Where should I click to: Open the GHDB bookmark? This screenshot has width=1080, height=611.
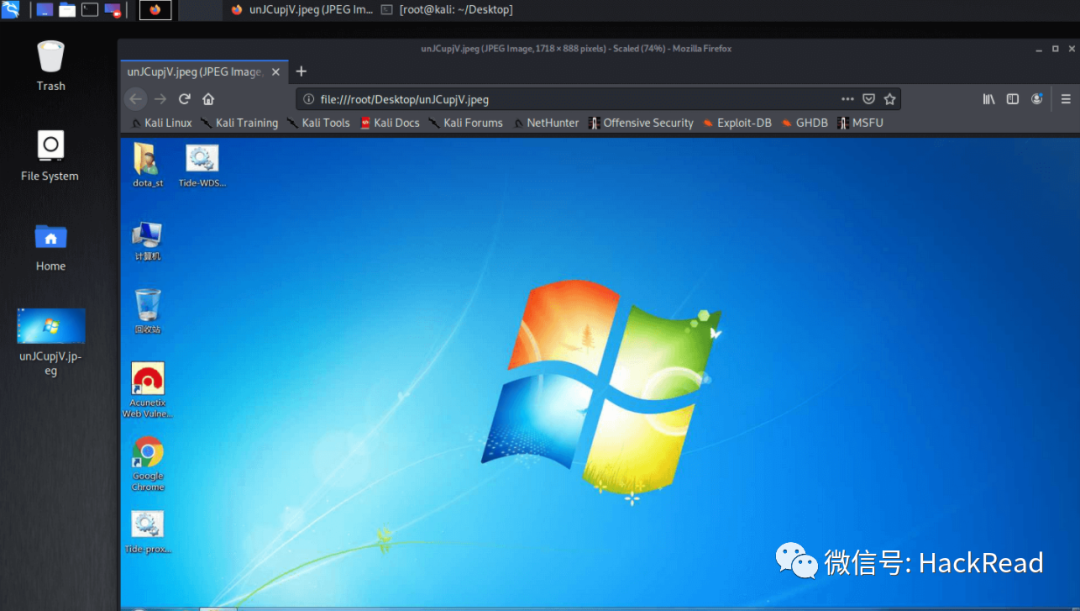(x=804, y=123)
